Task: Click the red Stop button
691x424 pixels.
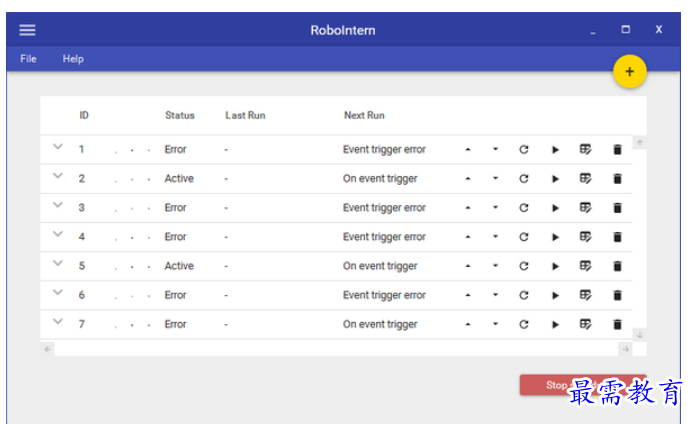Action: pyautogui.click(x=583, y=385)
